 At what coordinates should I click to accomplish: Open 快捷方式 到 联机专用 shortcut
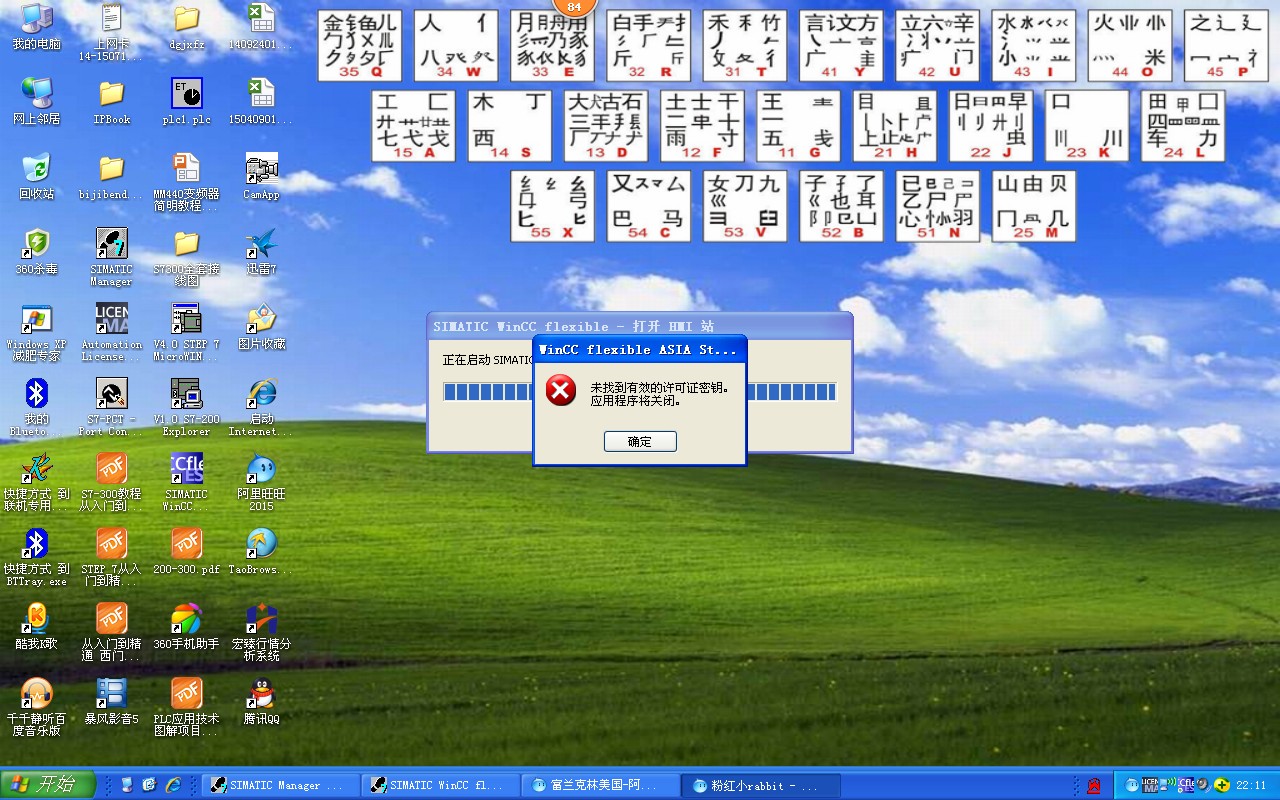coord(37,481)
